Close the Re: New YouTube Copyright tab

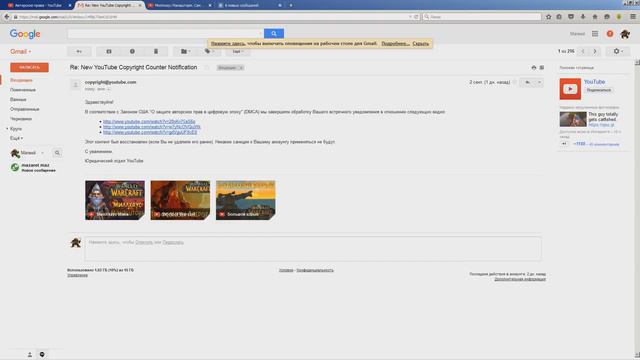click(140, 5)
